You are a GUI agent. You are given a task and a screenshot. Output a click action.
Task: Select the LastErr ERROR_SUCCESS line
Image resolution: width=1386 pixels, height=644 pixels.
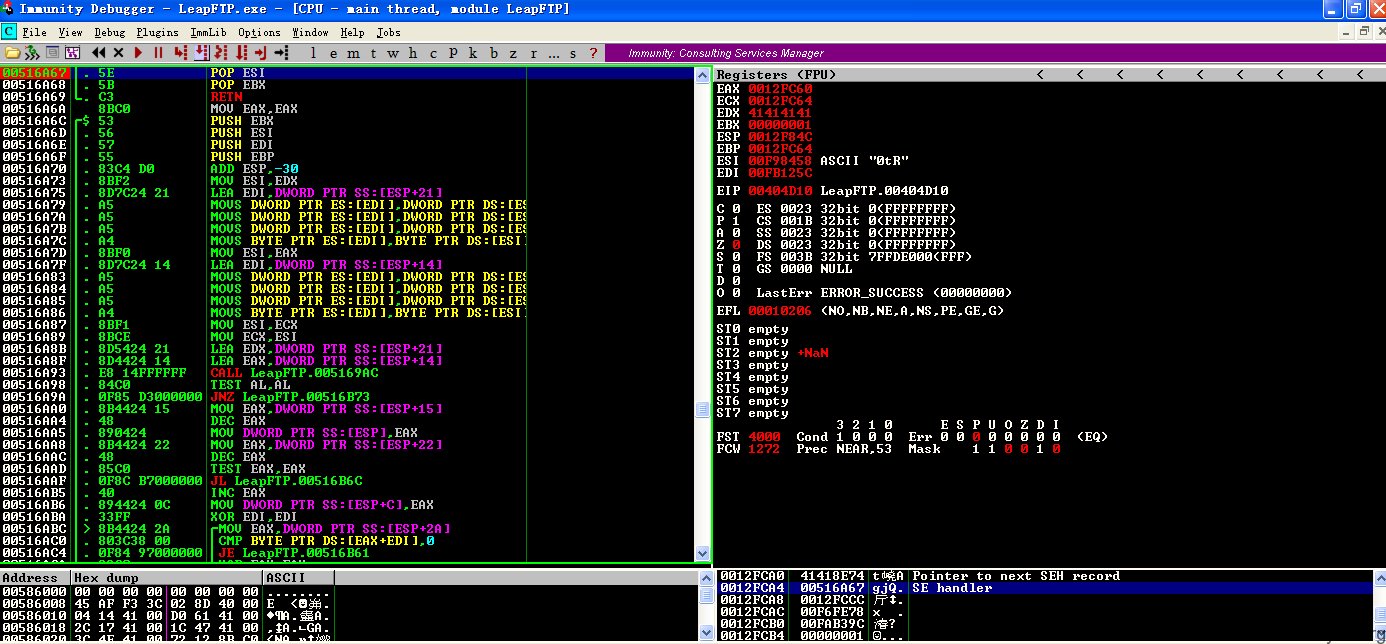[884, 293]
